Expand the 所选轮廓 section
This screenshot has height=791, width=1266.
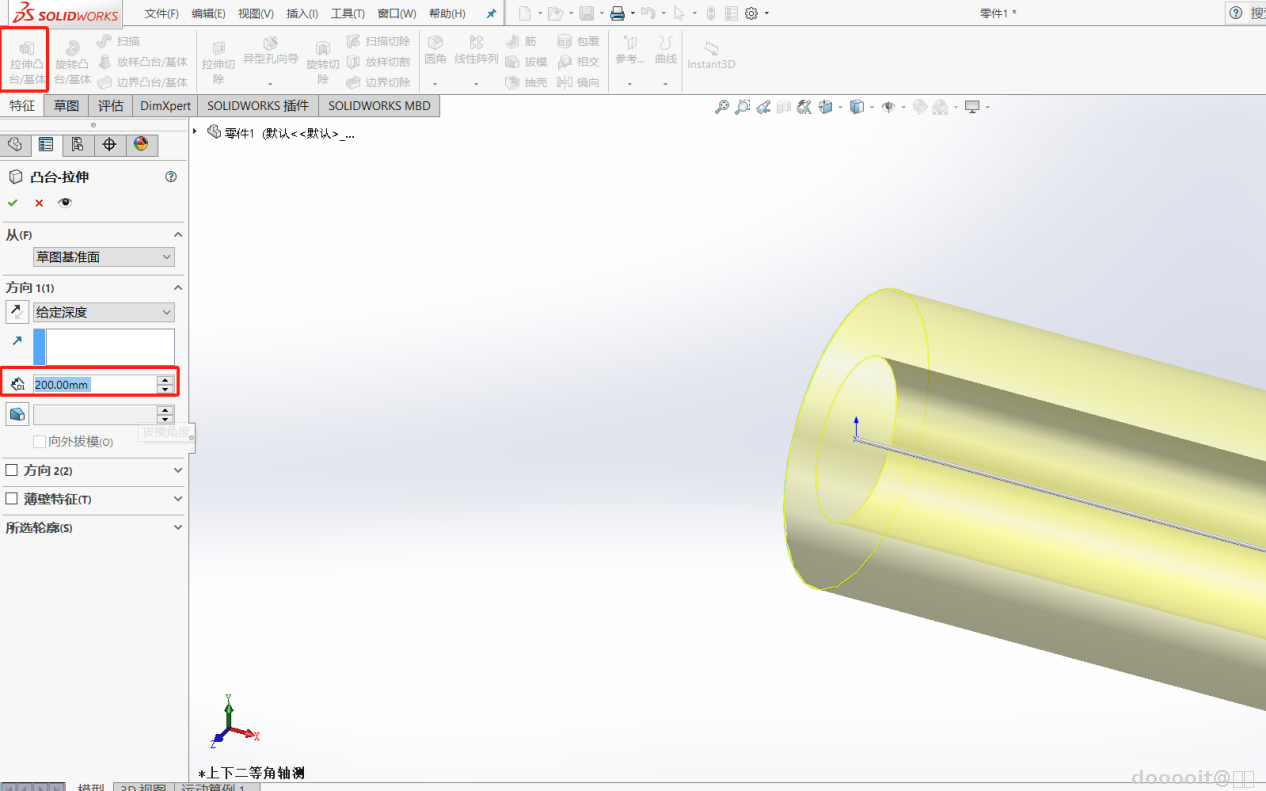point(178,527)
